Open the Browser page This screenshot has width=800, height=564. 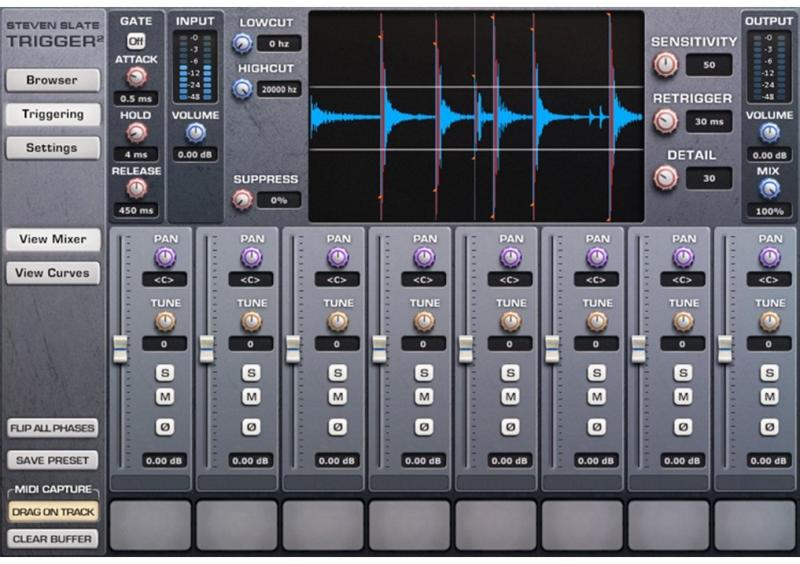tap(53, 80)
